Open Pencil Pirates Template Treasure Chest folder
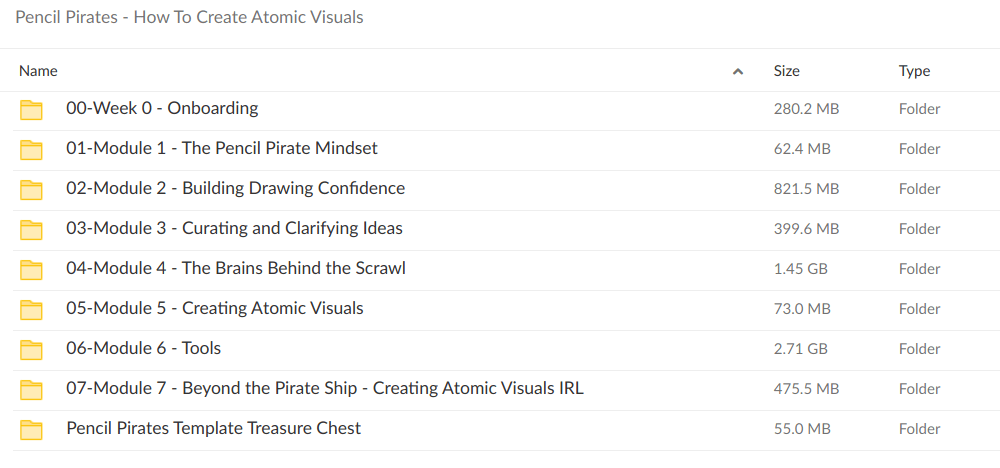 pos(214,428)
